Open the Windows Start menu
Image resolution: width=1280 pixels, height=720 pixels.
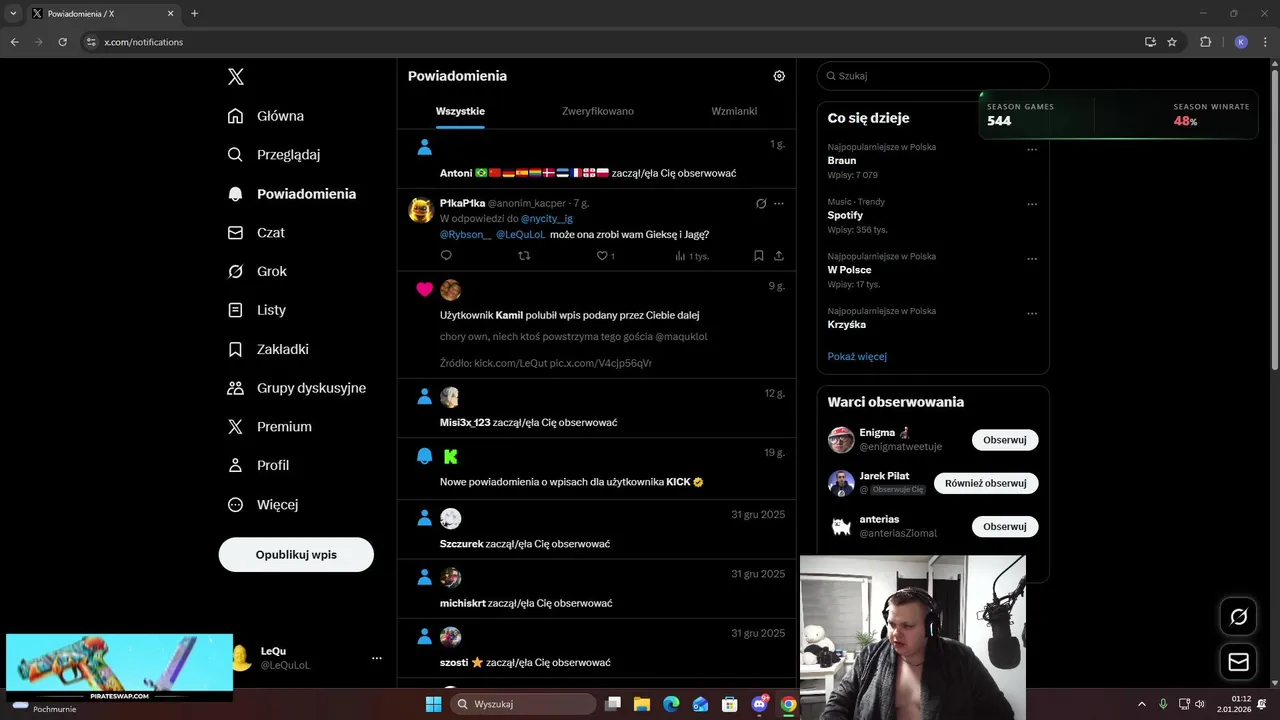pyautogui.click(x=434, y=704)
